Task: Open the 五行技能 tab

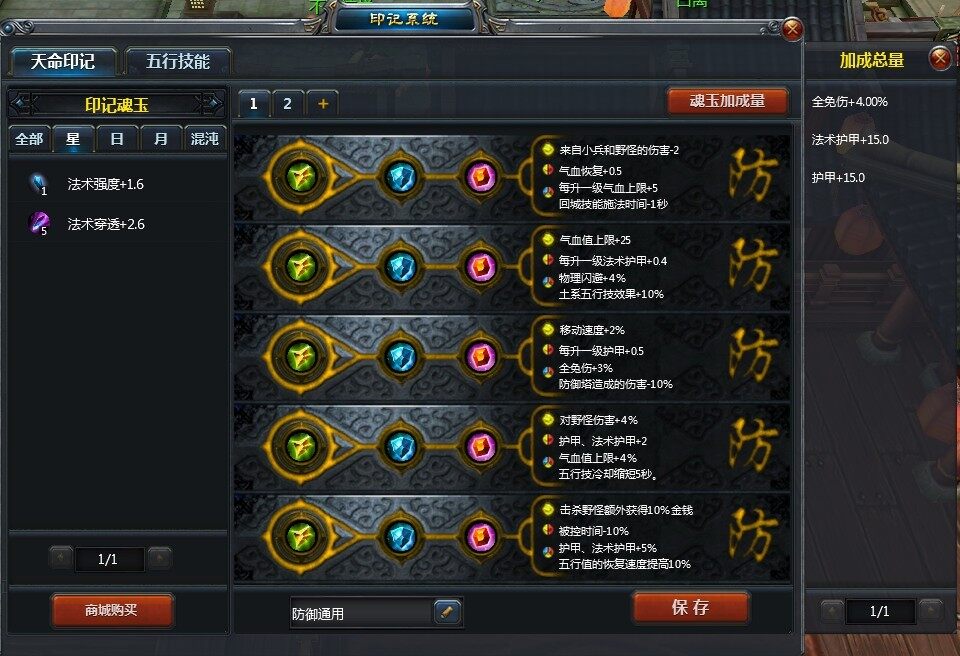Action: [x=178, y=61]
